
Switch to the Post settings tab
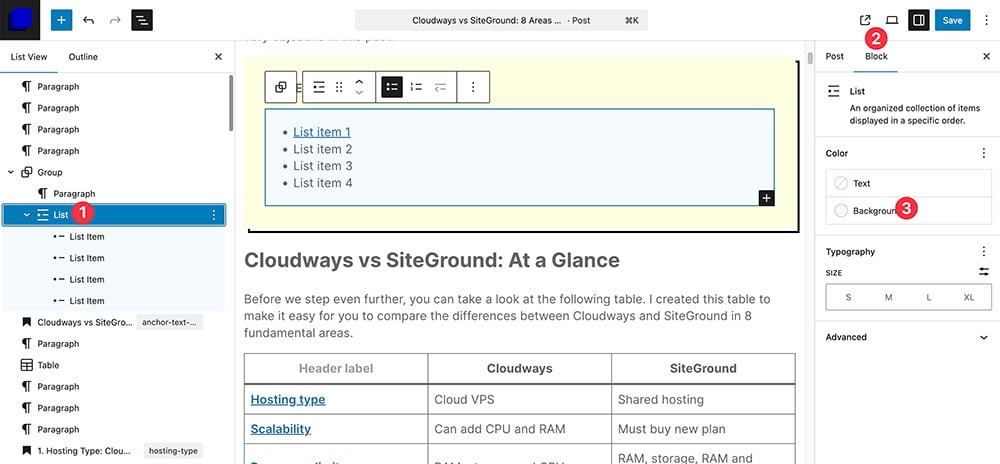(x=835, y=56)
